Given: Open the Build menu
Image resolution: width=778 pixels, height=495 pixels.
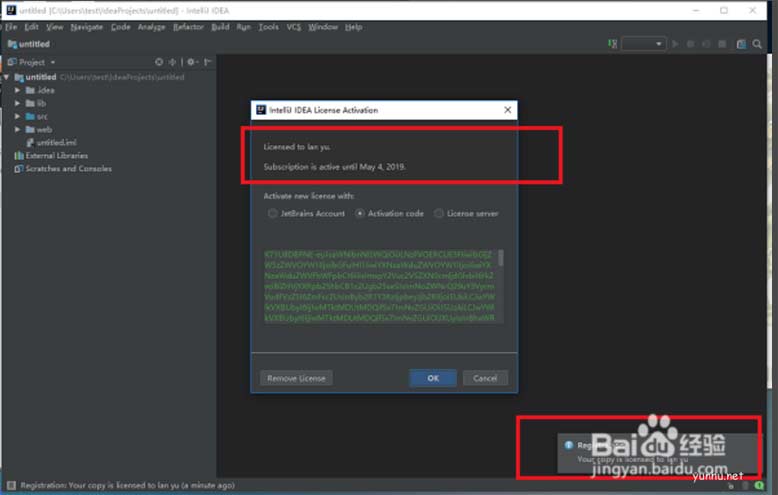Looking at the screenshot, I should click(x=220, y=27).
